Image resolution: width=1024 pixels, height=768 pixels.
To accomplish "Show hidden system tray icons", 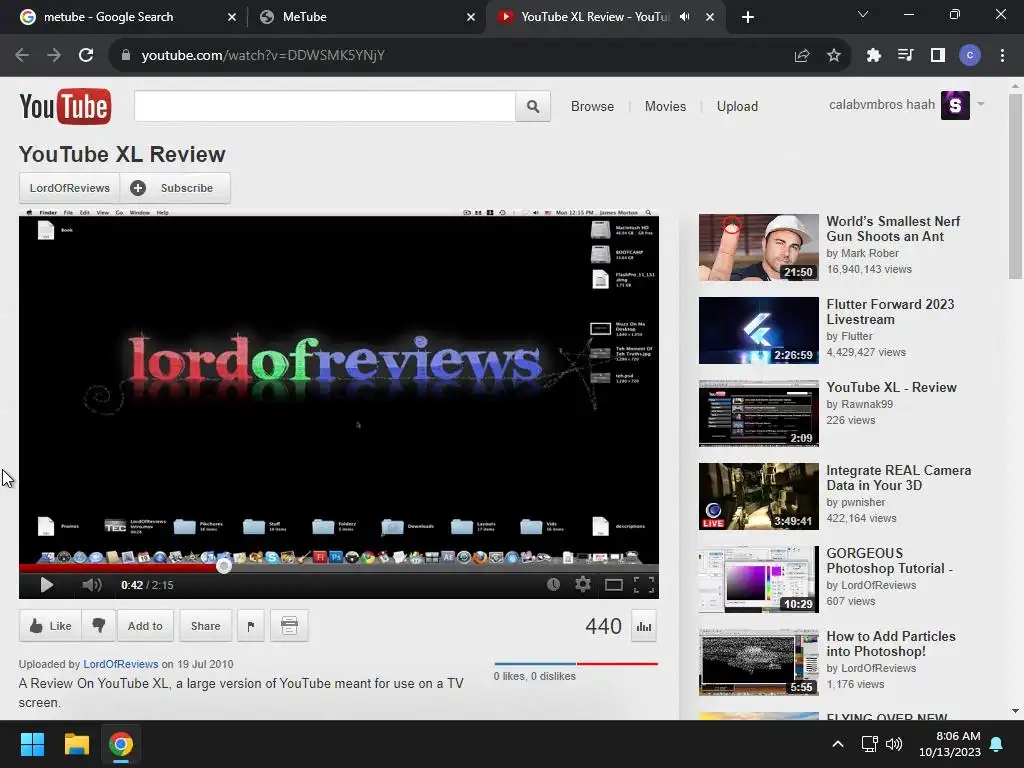I will [x=838, y=744].
